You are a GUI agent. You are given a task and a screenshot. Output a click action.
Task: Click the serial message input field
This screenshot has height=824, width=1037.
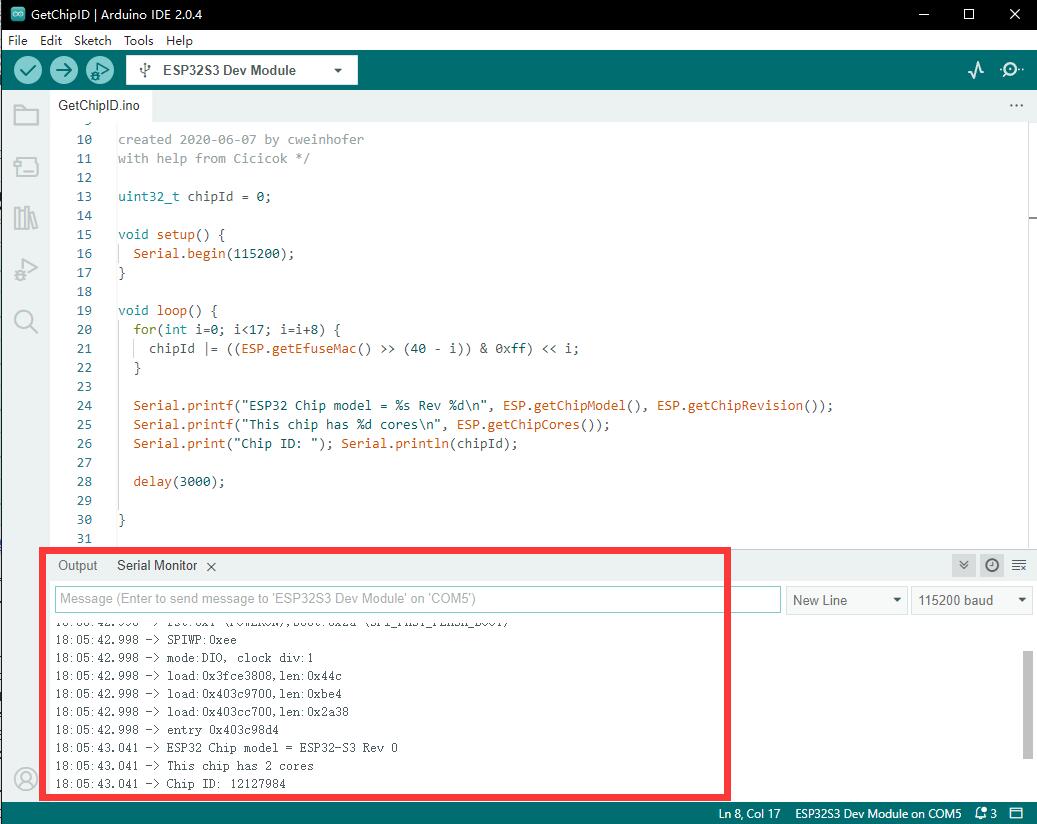pos(417,599)
